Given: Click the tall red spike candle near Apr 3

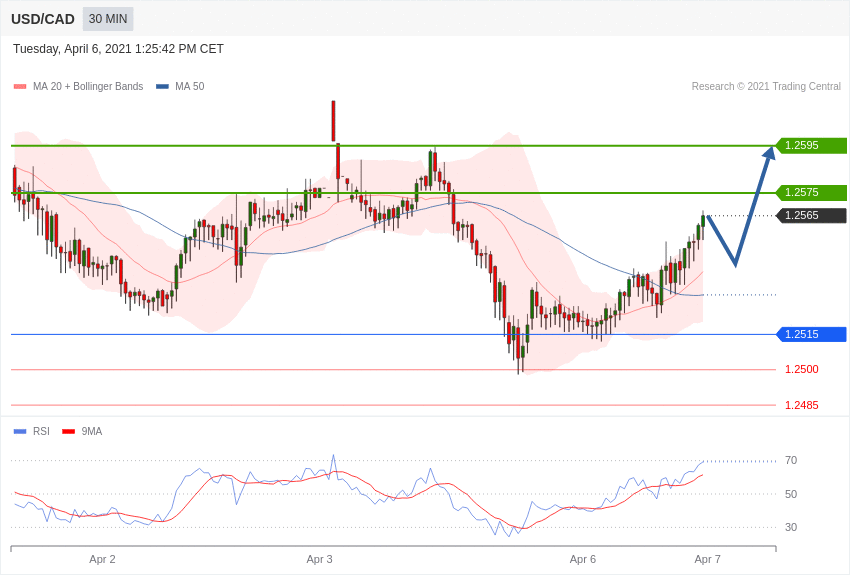Looking at the screenshot, I should point(333,121).
